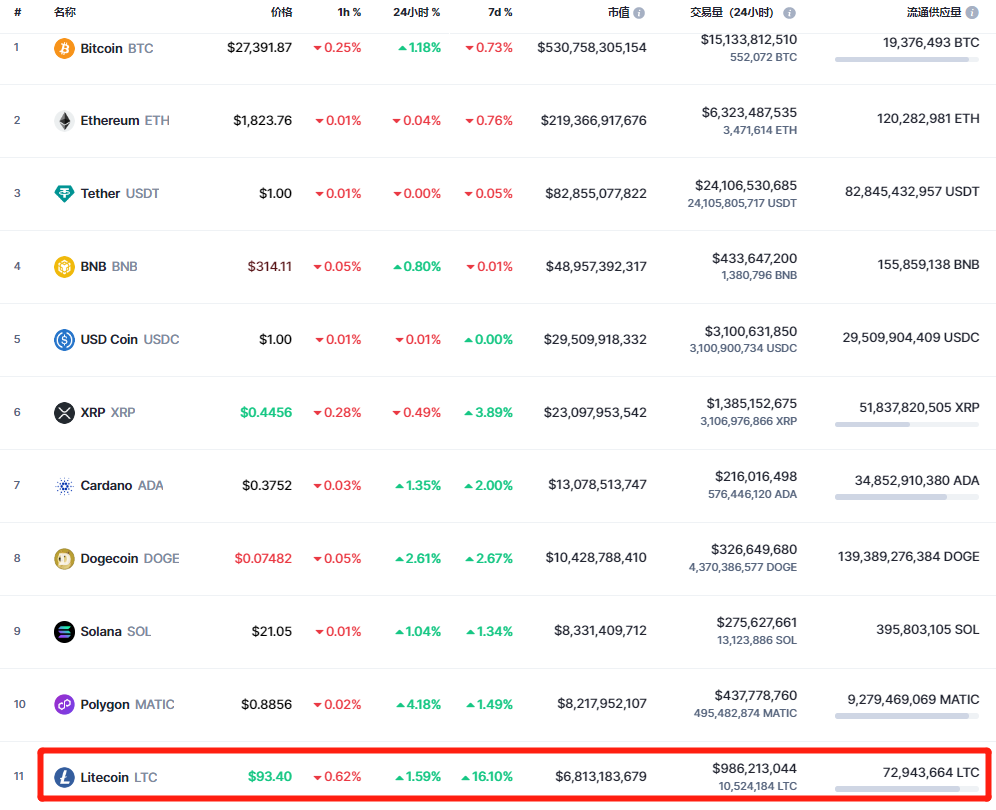Click the Tether green logo icon
Image resolution: width=996 pixels, height=810 pixels.
click(x=64, y=194)
